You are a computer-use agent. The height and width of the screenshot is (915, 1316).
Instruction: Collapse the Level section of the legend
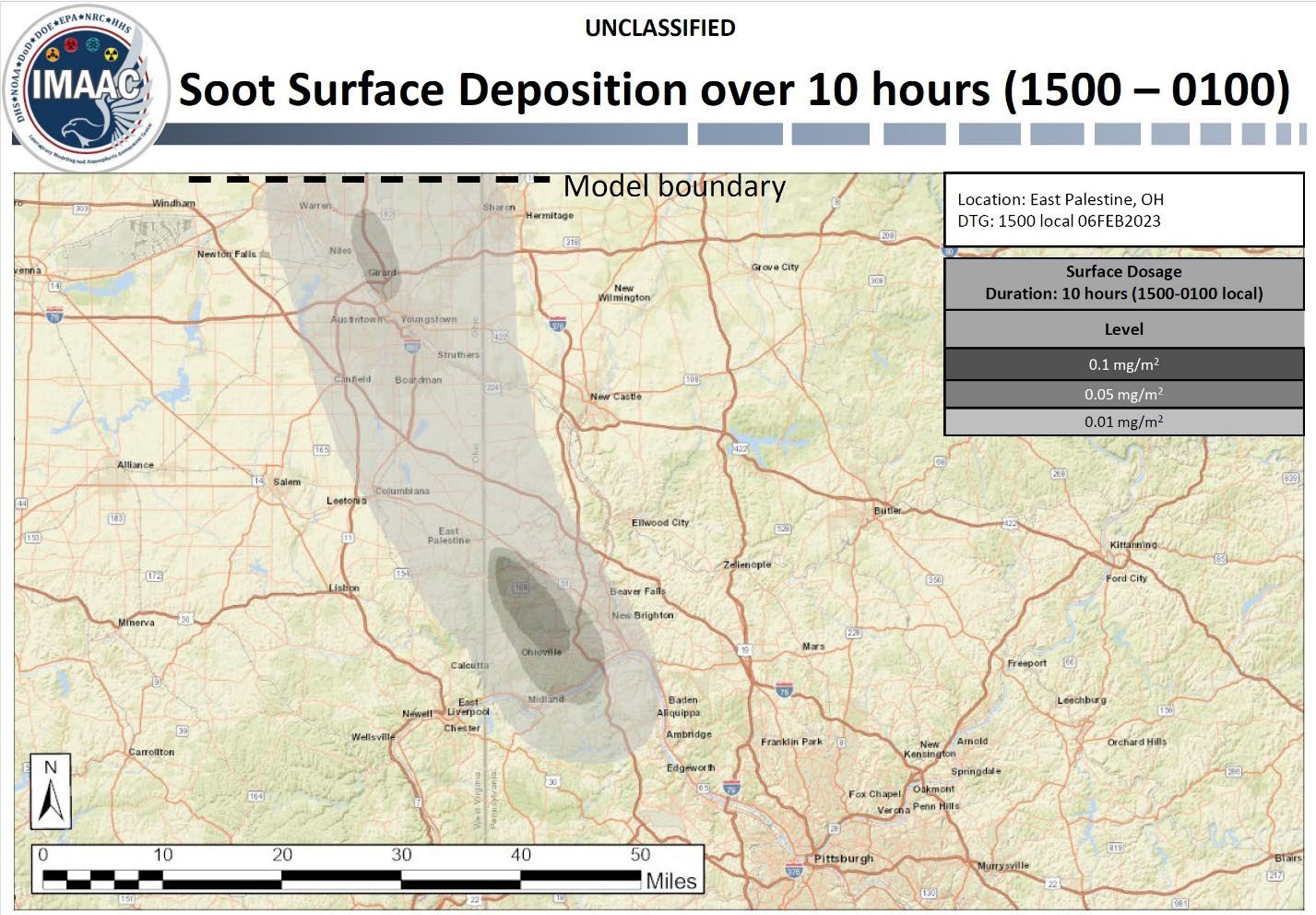[x=1122, y=328]
